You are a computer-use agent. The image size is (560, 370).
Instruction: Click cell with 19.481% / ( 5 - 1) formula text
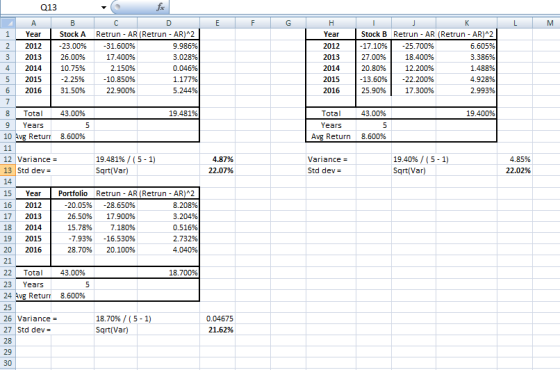(125, 159)
